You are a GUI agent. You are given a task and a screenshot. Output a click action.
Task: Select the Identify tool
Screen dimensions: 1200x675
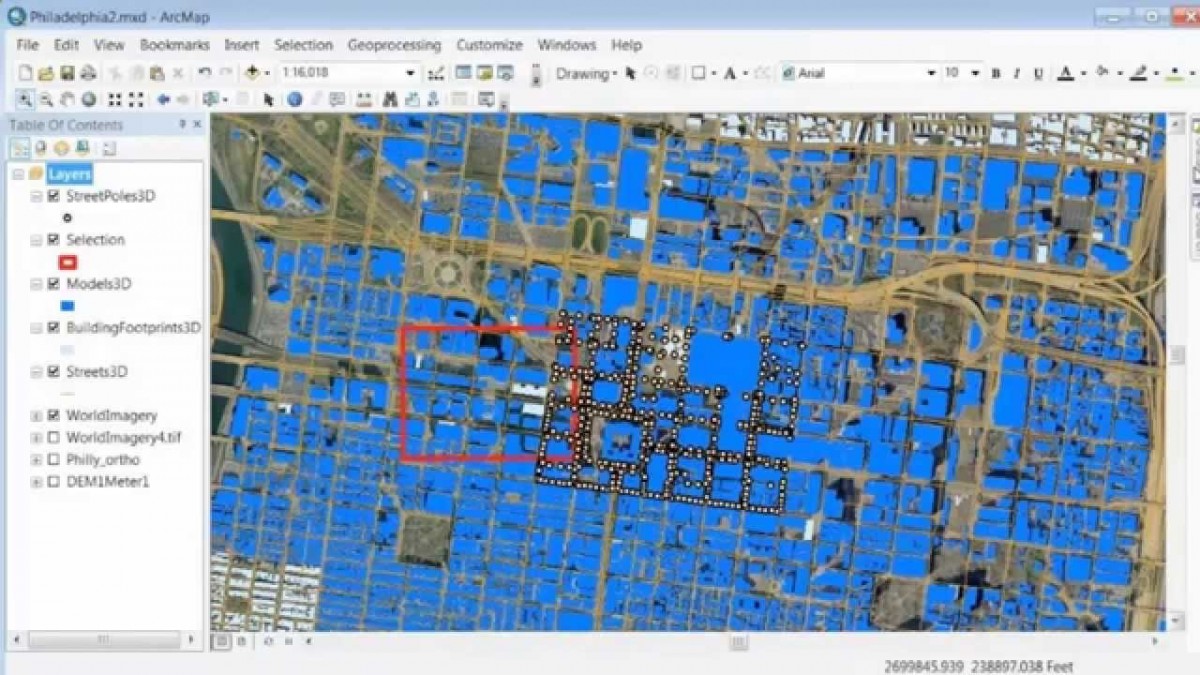tap(295, 99)
